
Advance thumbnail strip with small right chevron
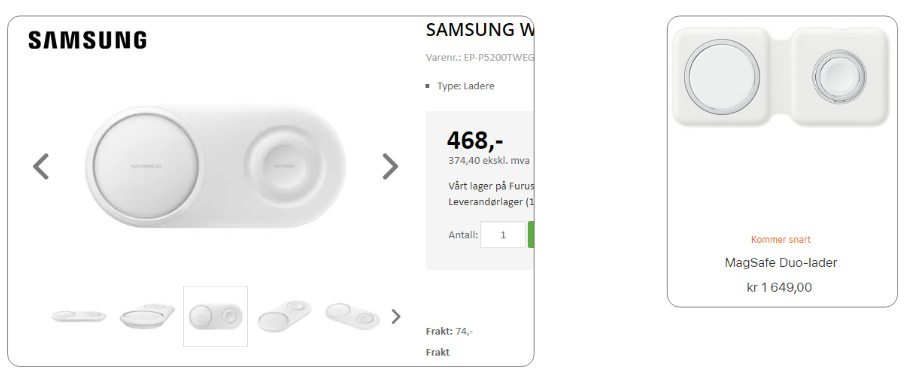click(396, 316)
